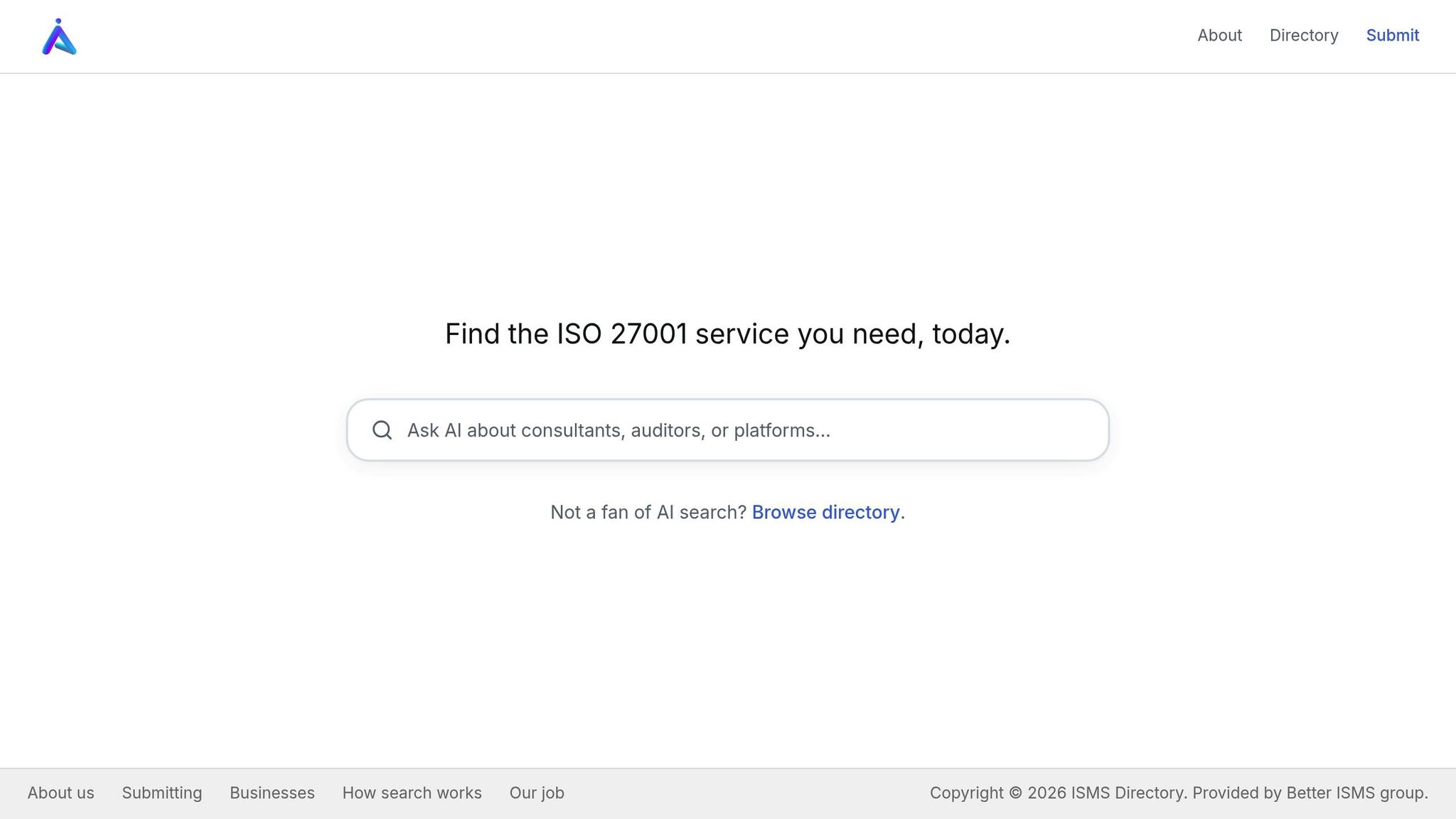Focus the search bar placeholder text
This screenshot has width=1456, height=819.
pos(619,429)
